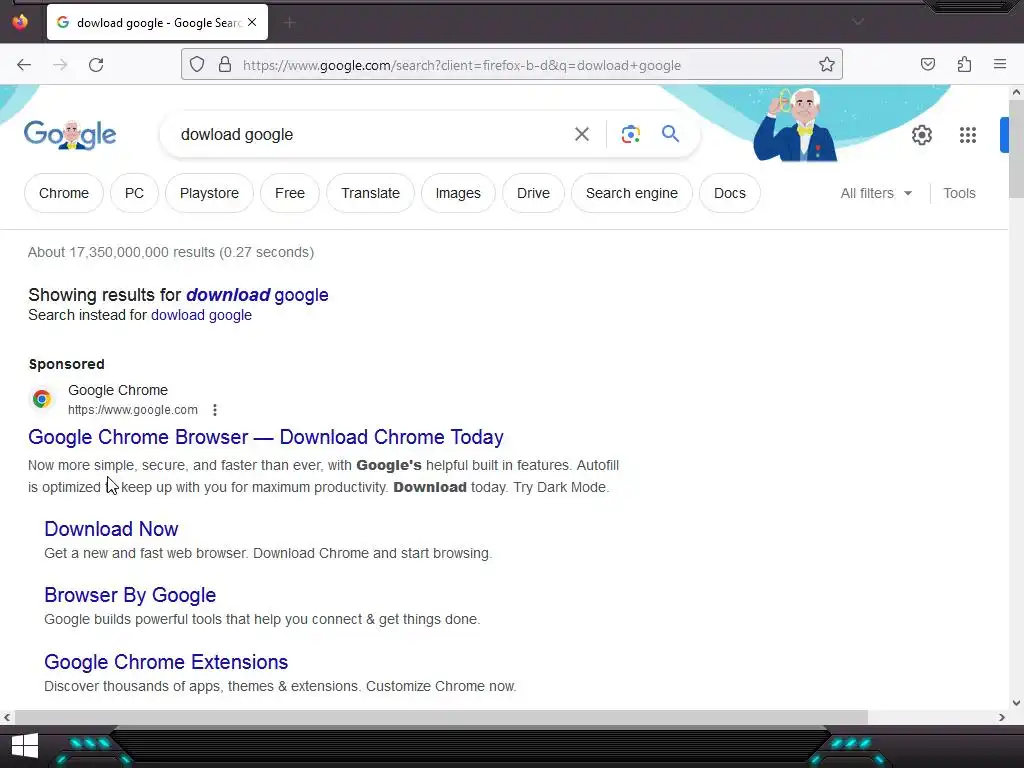Submit the search with the magnifier icon
1024x768 pixels.
tap(671, 134)
